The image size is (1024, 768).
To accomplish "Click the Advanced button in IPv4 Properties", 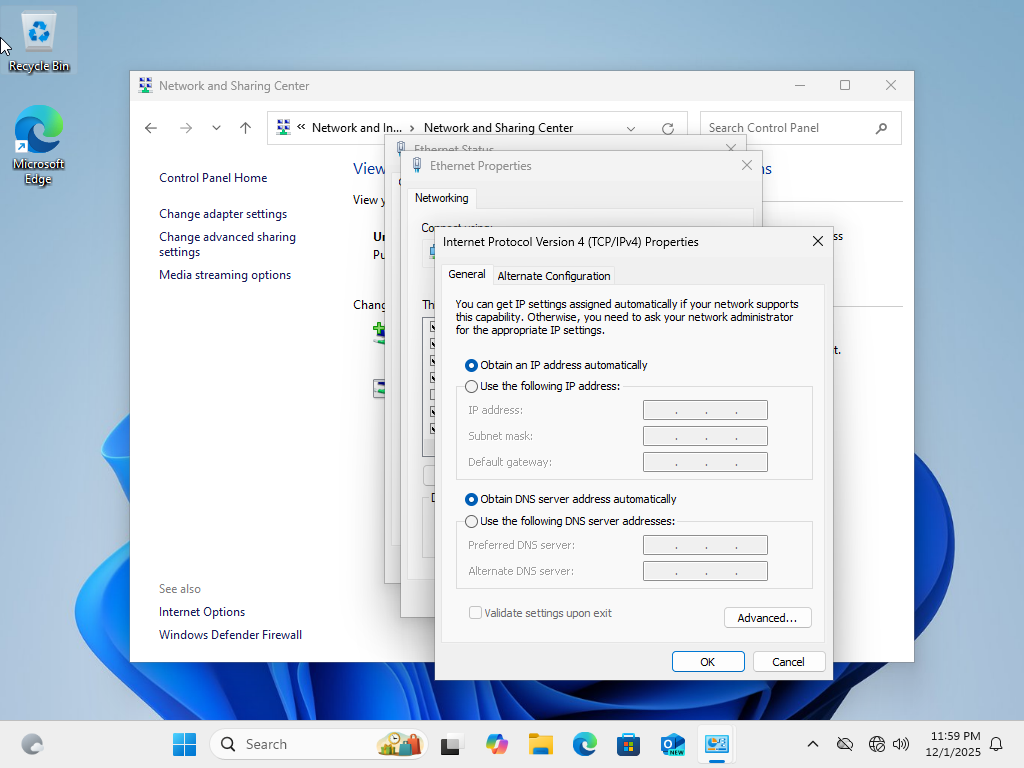I will click(x=767, y=617).
